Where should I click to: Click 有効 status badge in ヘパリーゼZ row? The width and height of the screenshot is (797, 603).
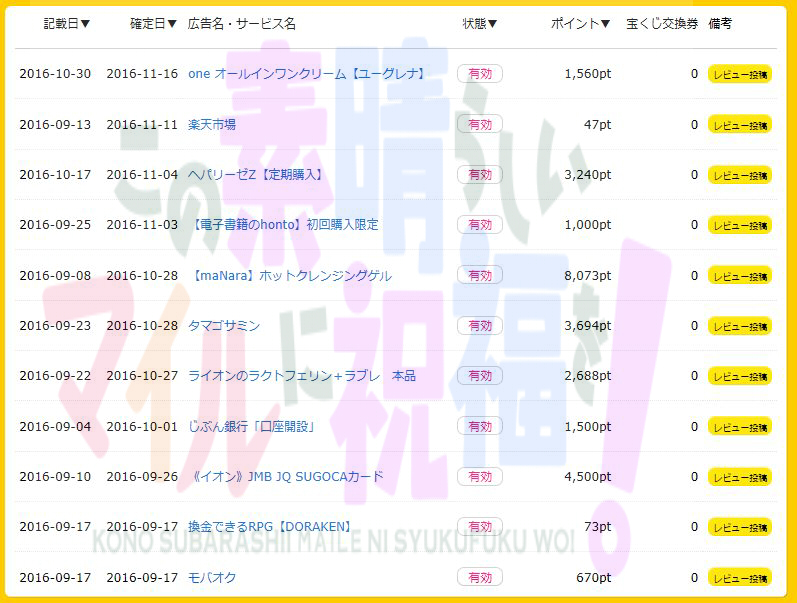pos(480,175)
